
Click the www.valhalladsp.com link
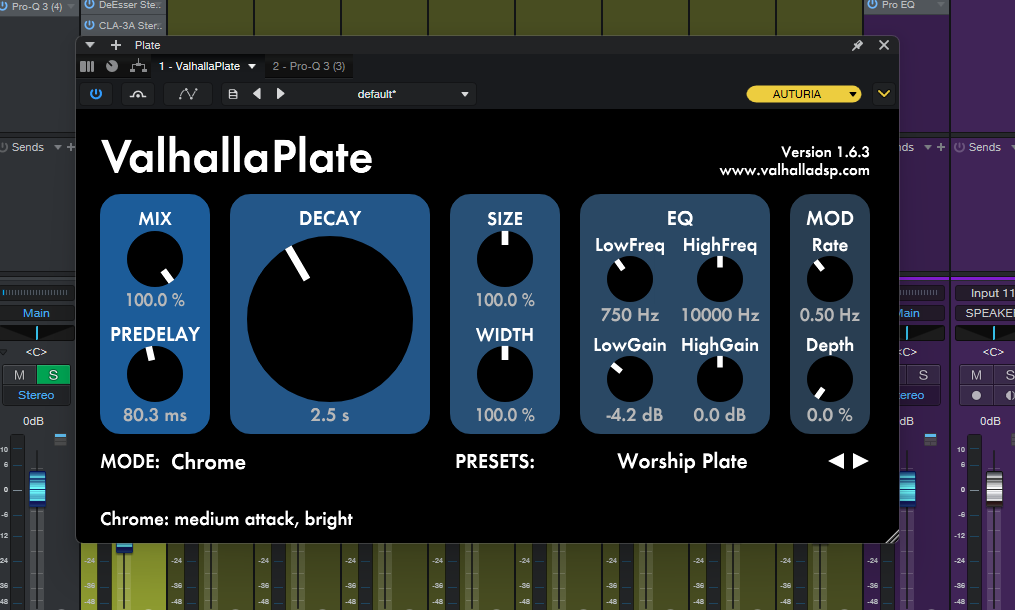click(794, 170)
